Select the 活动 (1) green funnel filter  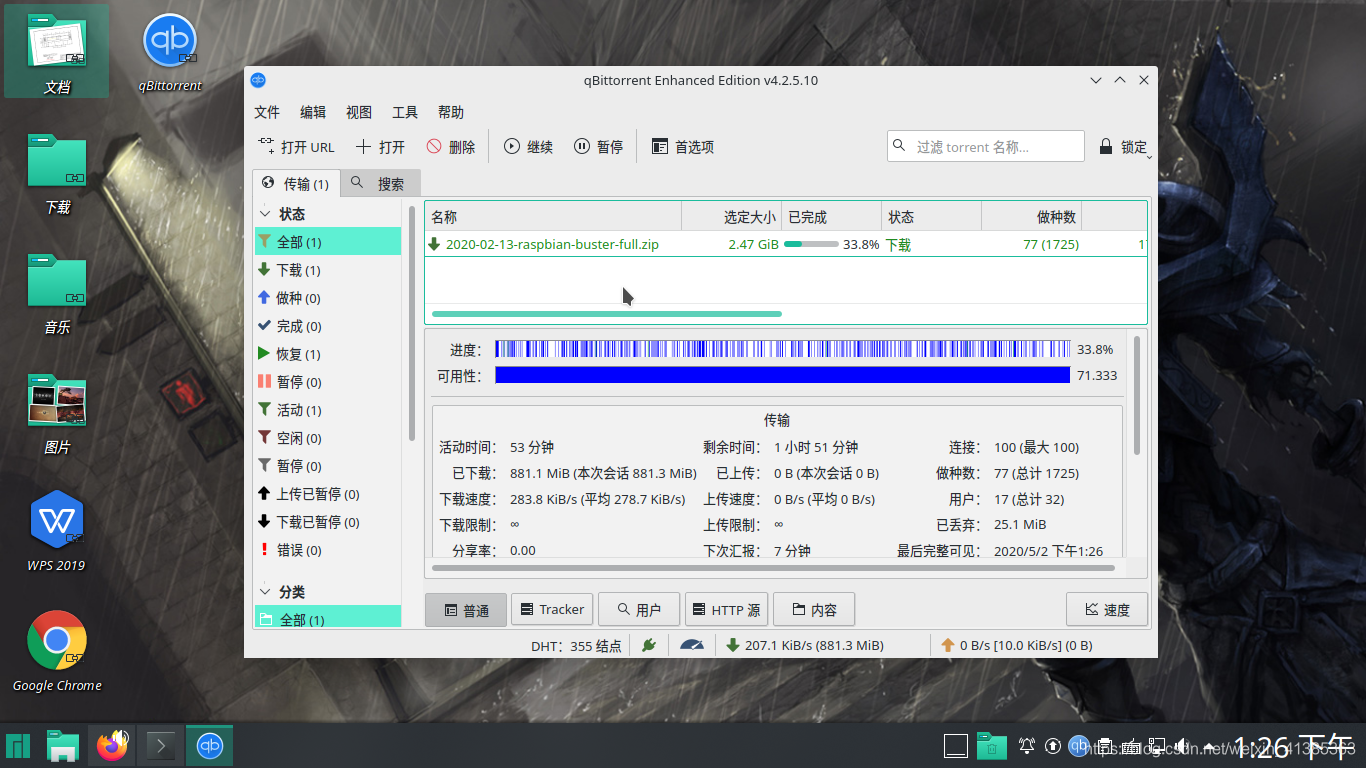328,410
